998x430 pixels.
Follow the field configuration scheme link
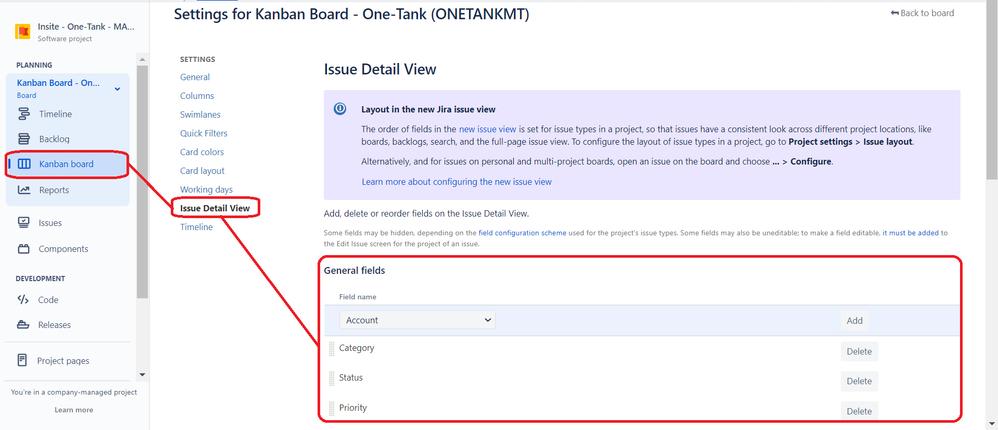[522, 233]
